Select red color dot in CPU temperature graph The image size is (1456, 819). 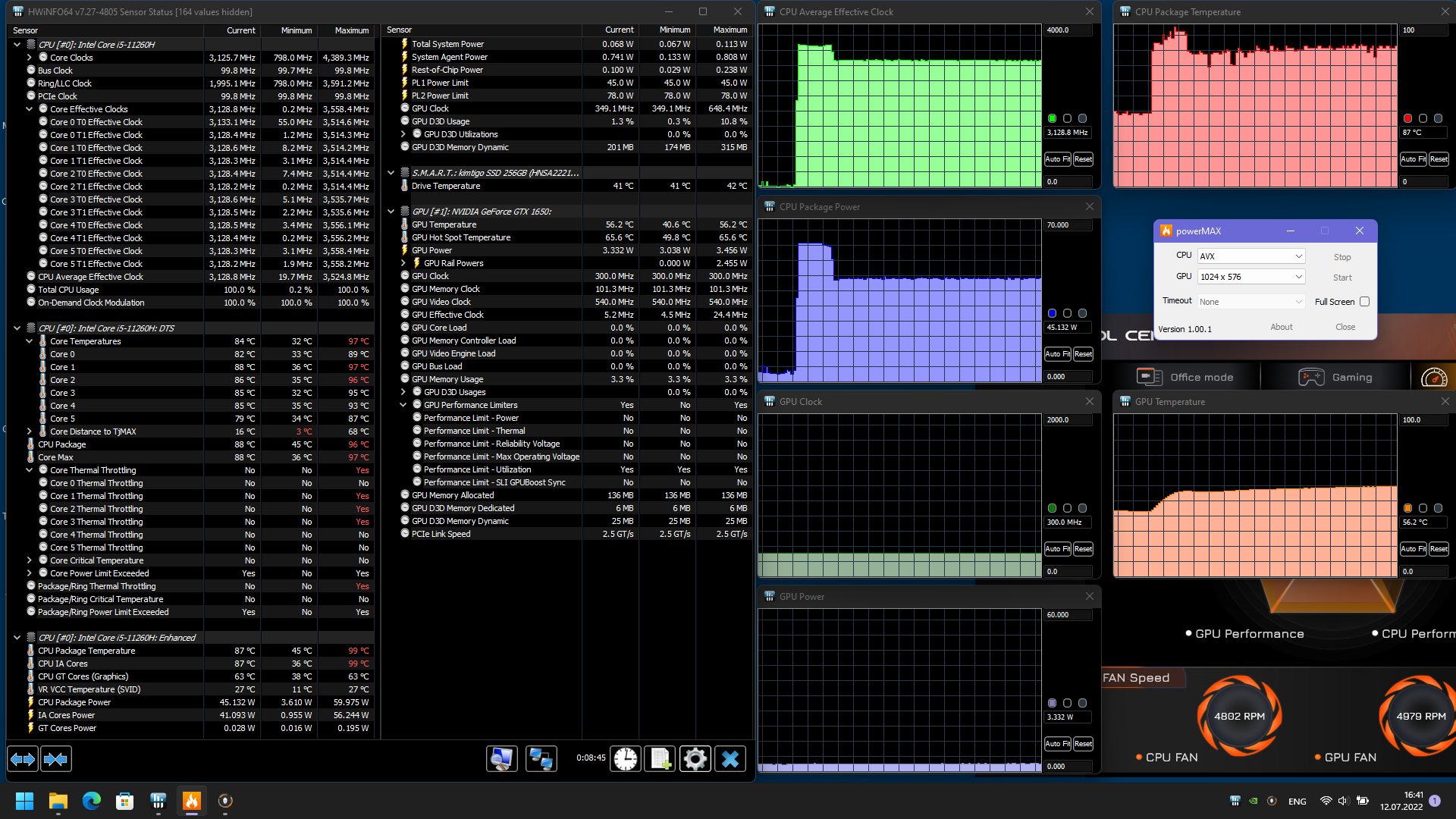1407,118
